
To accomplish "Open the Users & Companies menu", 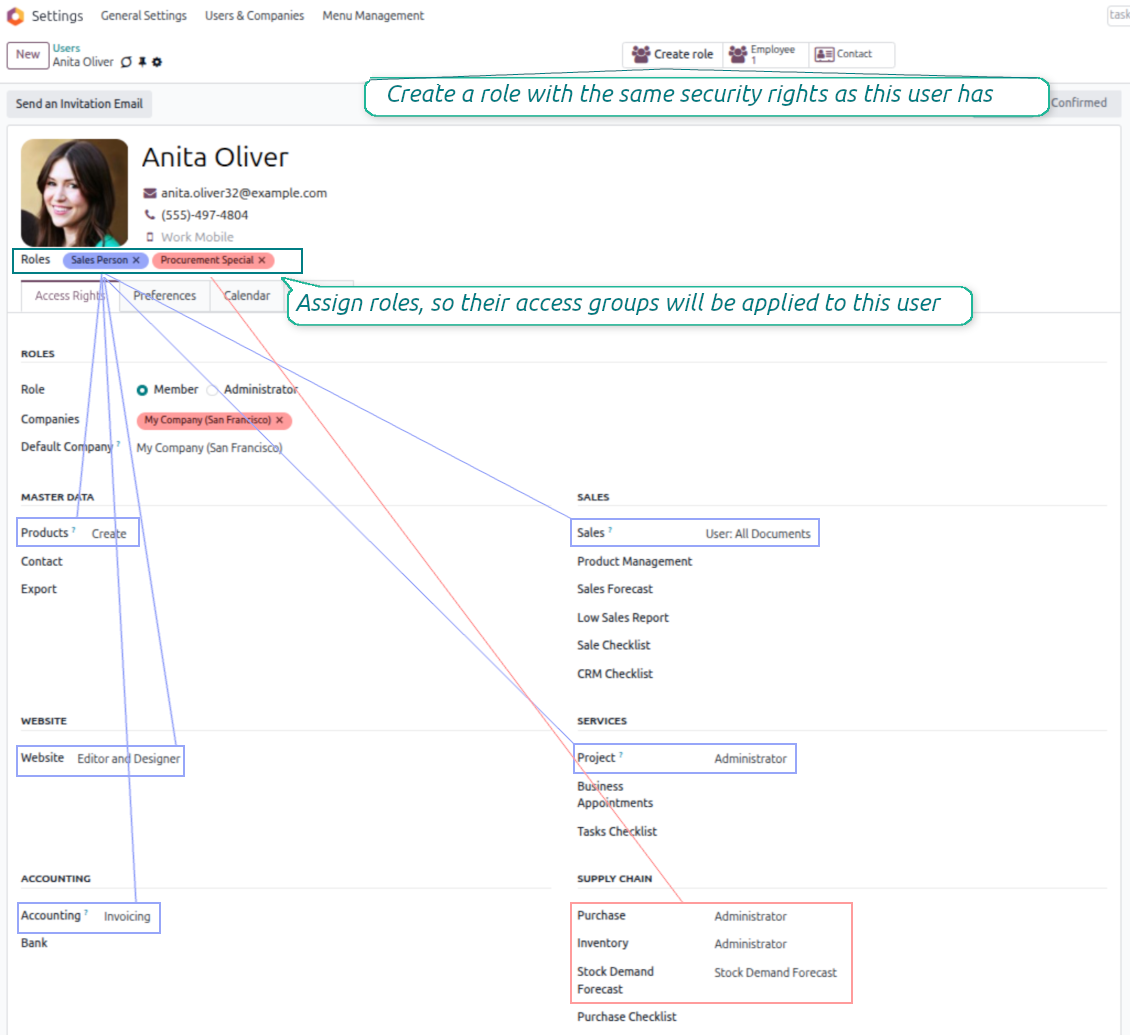I will pyautogui.click(x=254, y=16).
